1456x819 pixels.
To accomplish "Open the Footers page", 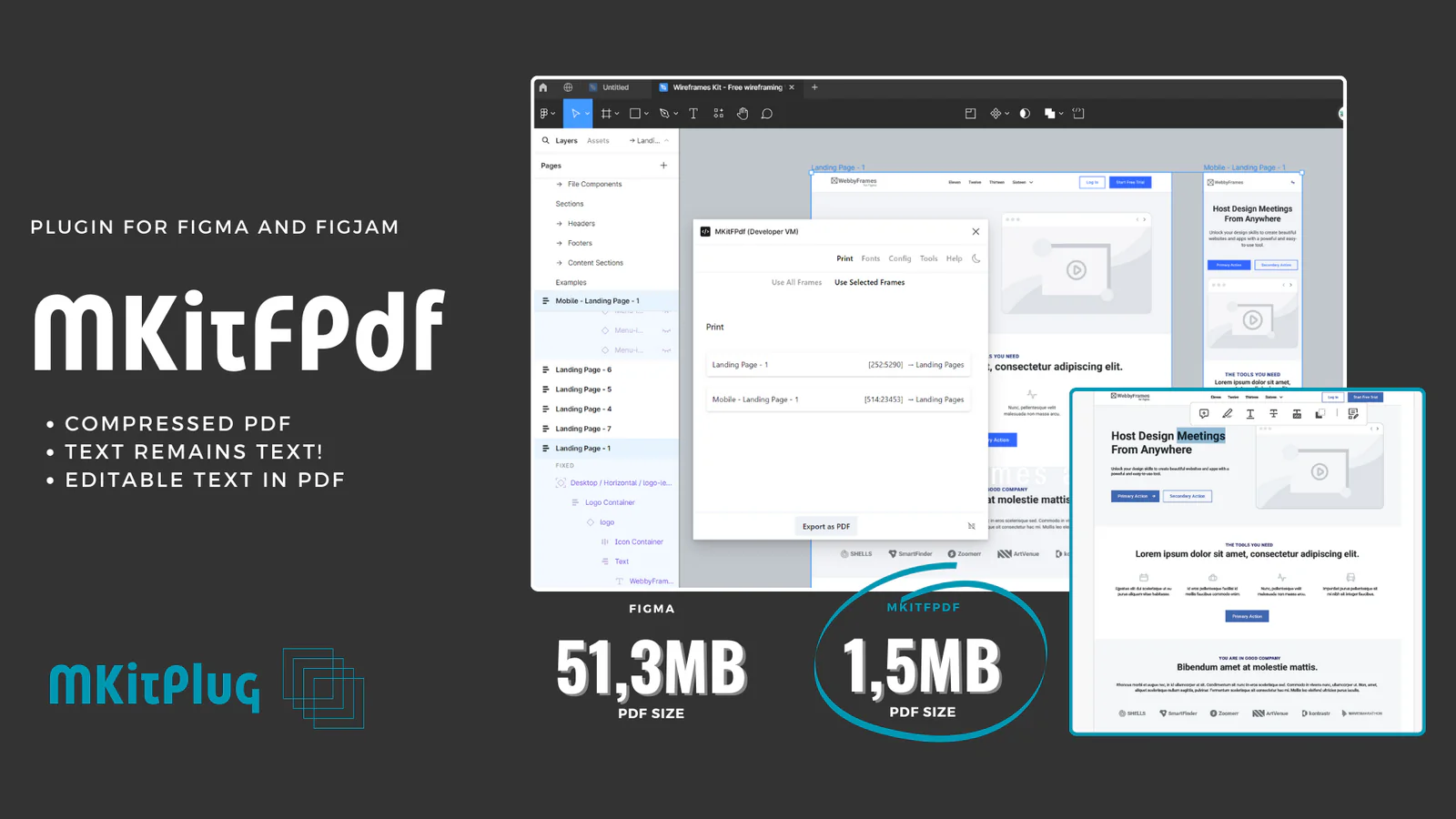I will (x=580, y=243).
